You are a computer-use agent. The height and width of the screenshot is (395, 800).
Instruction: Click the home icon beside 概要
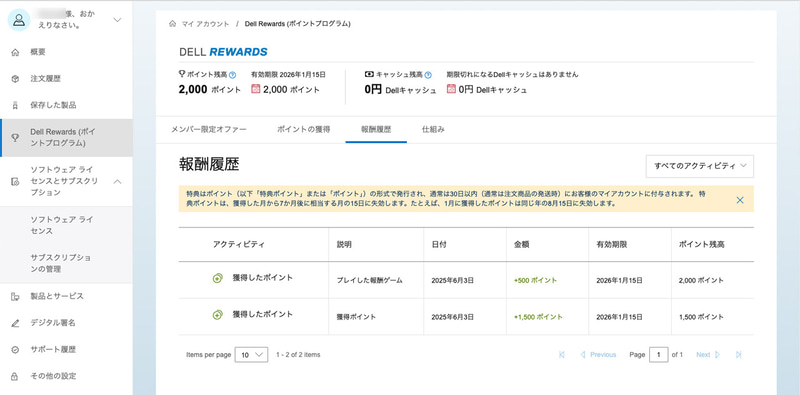15,52
